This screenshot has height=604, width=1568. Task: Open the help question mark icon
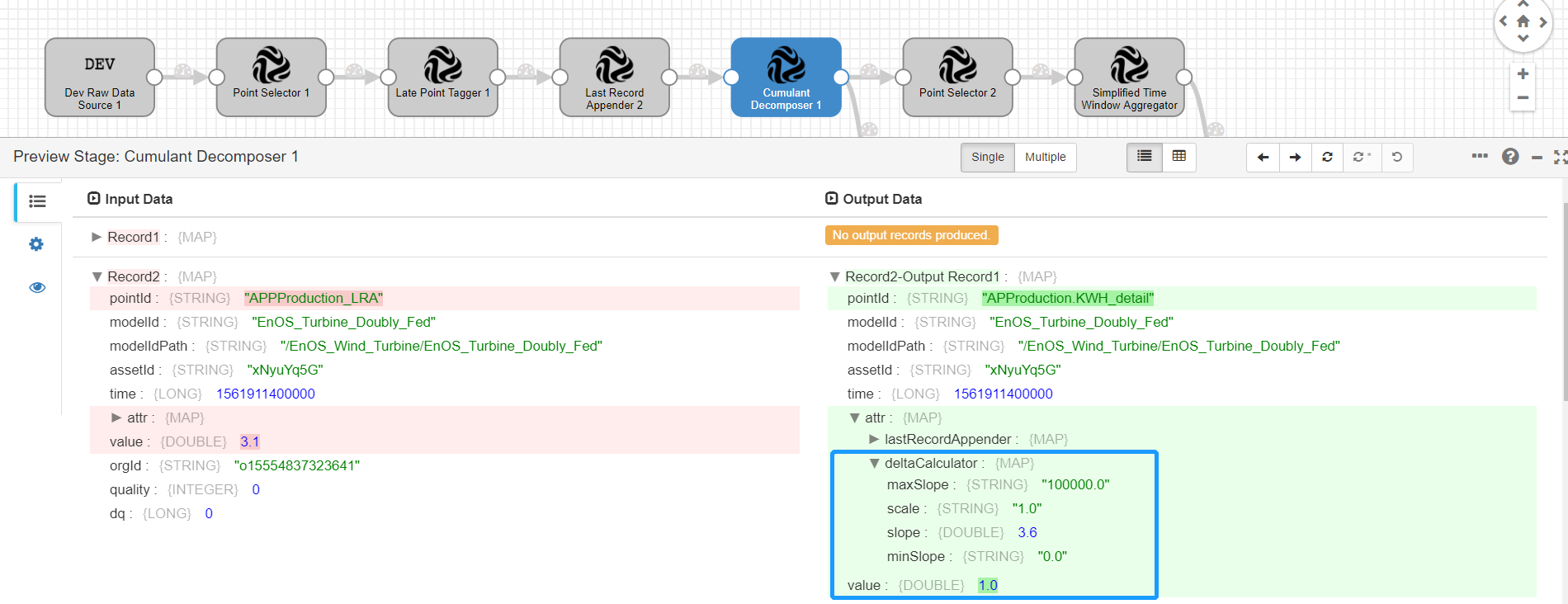point(1509,157)
